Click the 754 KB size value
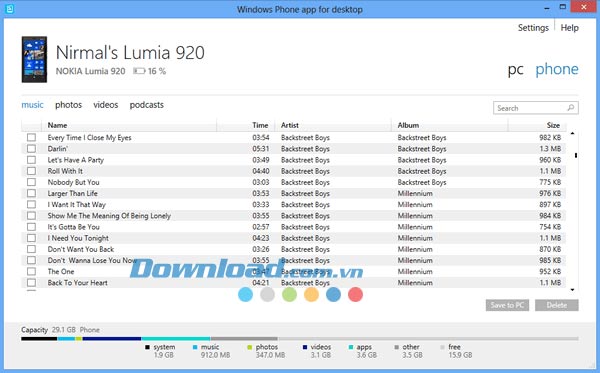 (x=550, y=227)
